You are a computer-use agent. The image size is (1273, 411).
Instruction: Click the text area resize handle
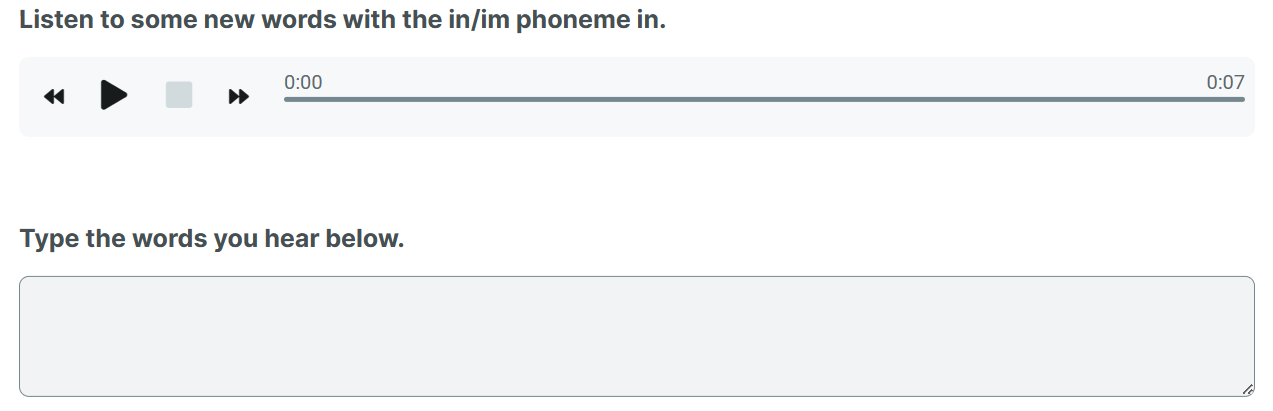click(x=1247, y=389)
